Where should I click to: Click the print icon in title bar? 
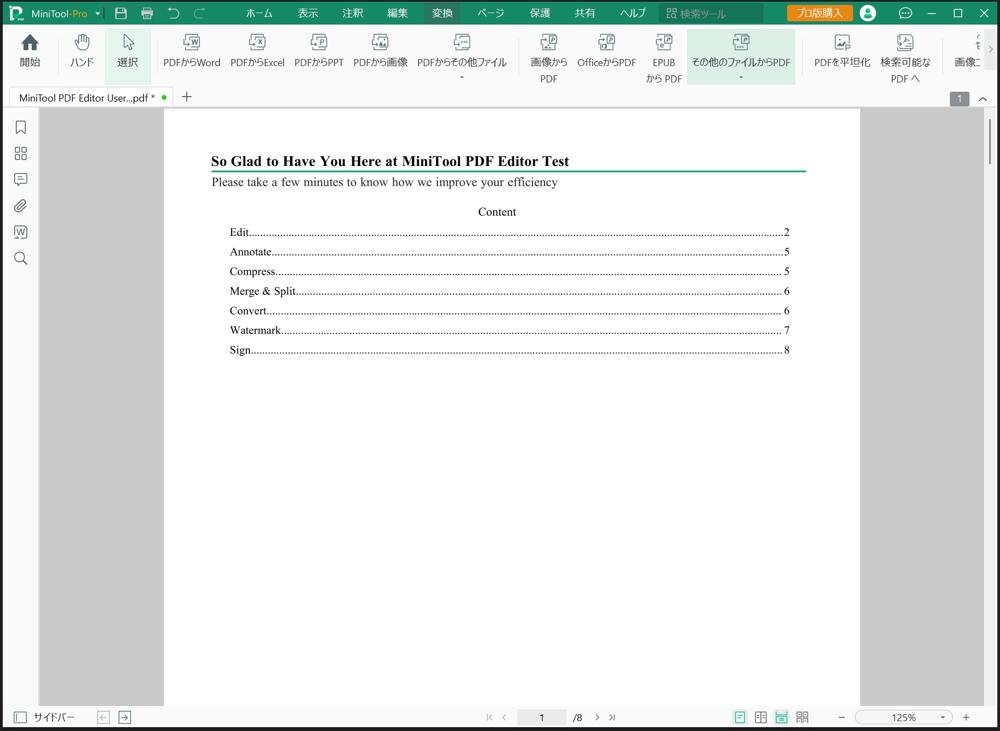click(147, 13)
